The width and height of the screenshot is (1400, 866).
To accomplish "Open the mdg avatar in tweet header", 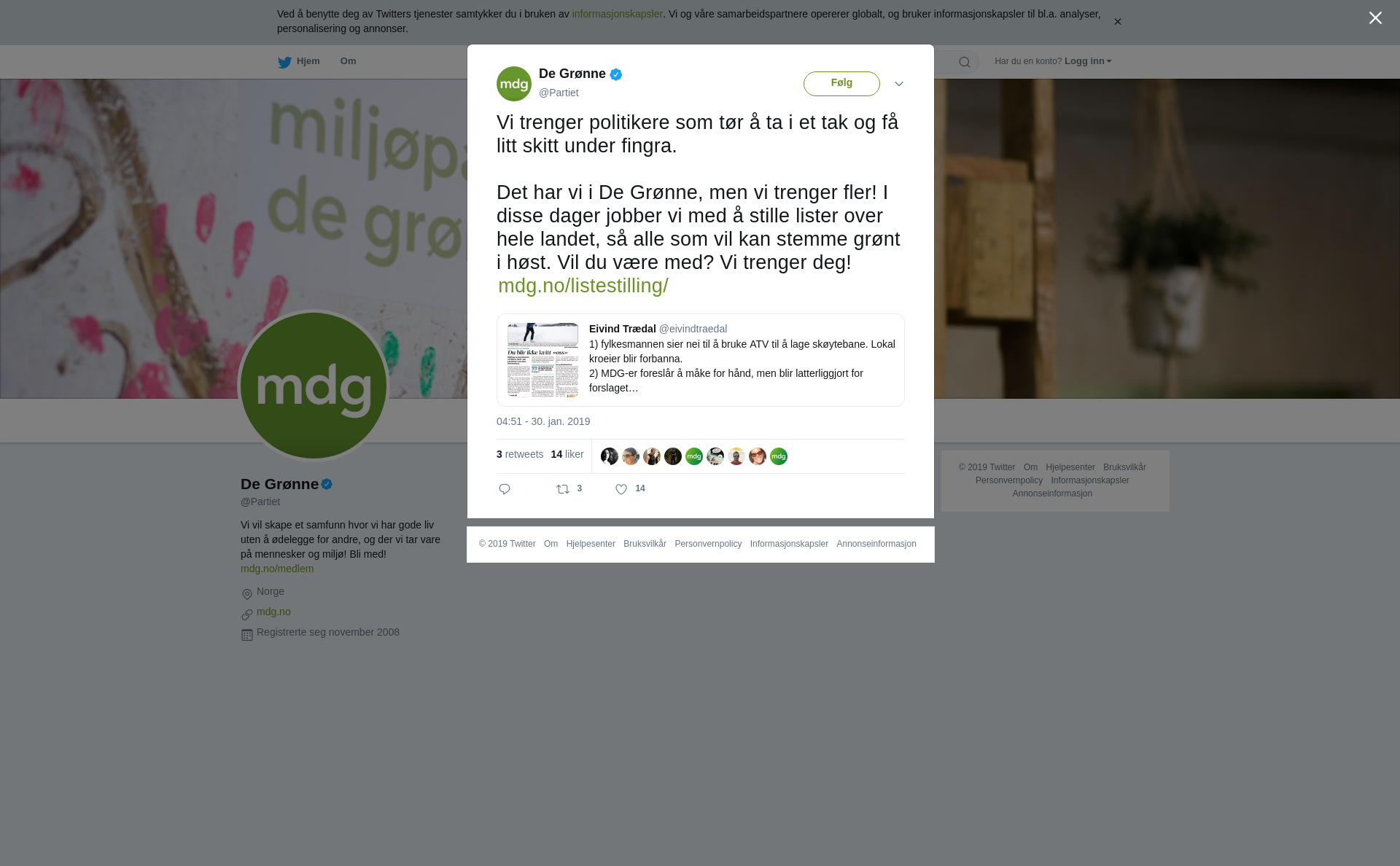I will click(514, 84).
